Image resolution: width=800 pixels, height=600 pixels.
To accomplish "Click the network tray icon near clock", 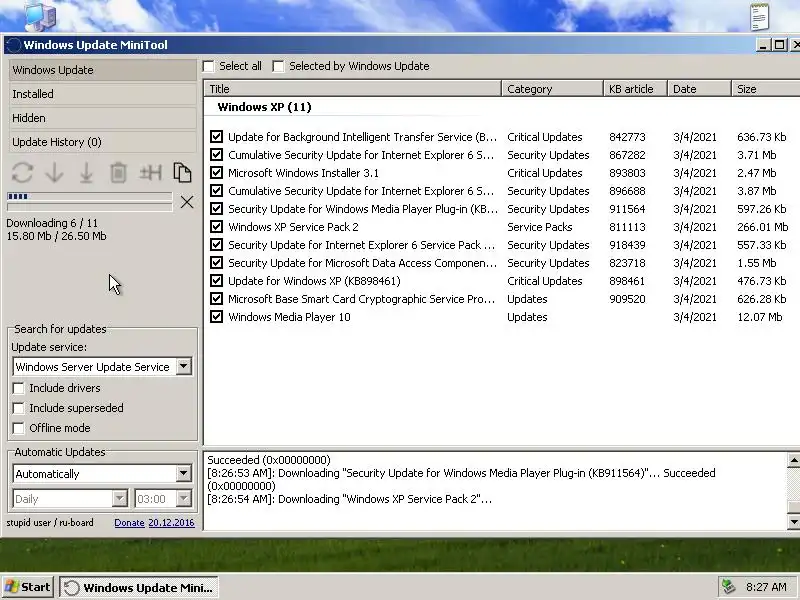I will click(x=728, y=587).
